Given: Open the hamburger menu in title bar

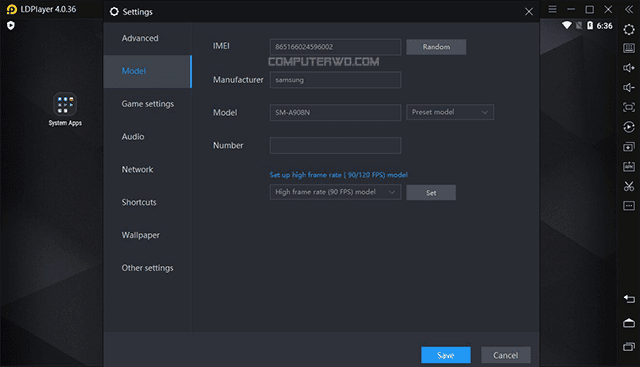Looking at the screenshot, I should pos(552,9).
